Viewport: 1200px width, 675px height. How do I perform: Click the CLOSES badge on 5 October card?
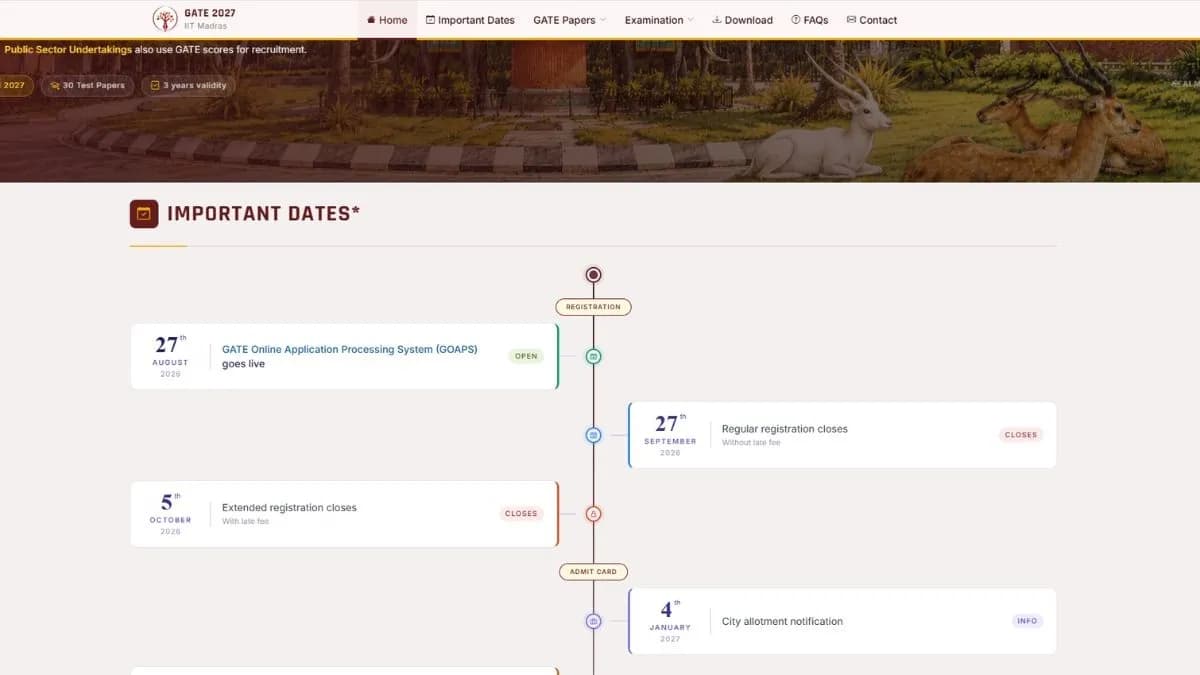point(521,514)
